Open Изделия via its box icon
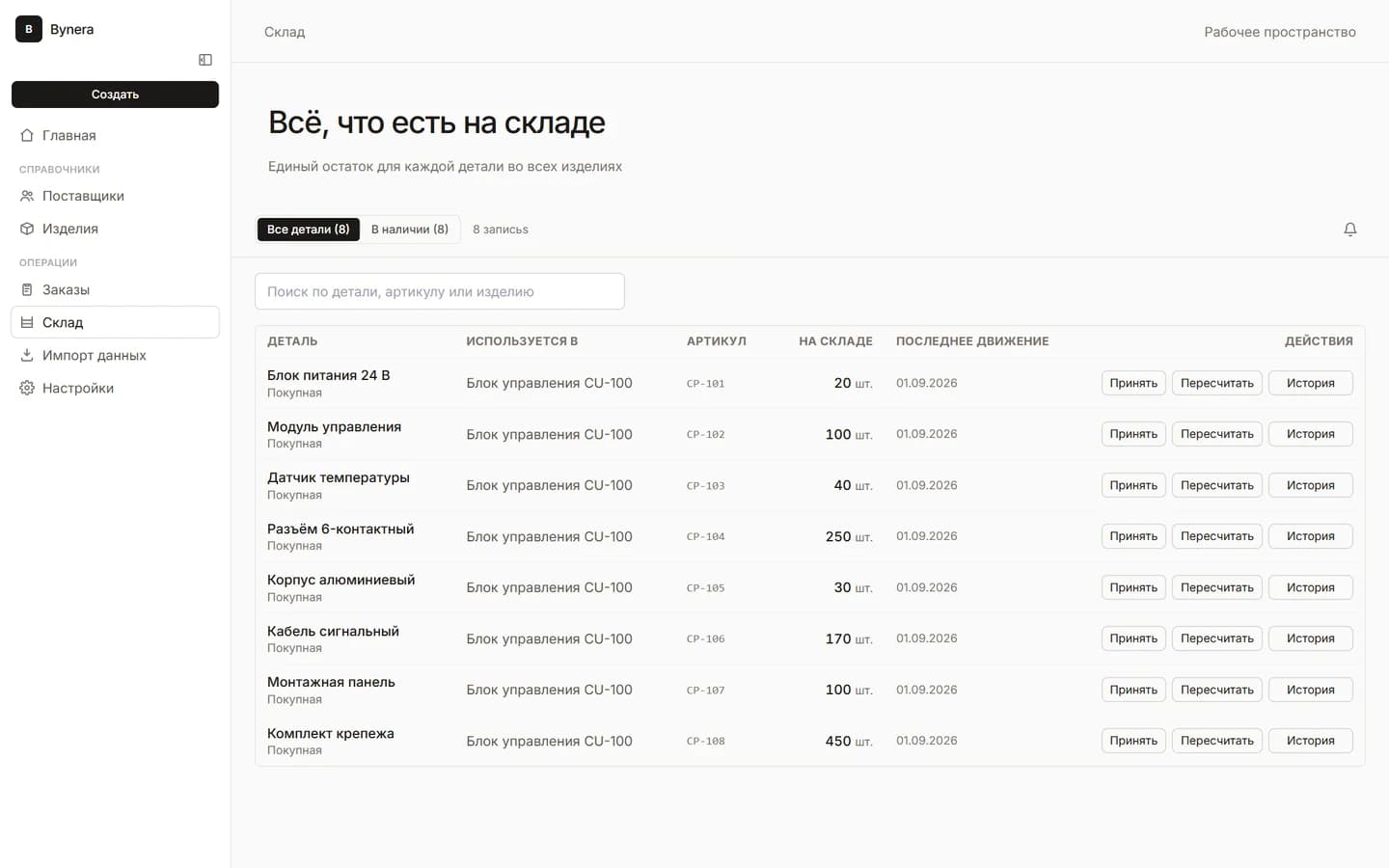 pyautogui.click(x=27, y=229)
